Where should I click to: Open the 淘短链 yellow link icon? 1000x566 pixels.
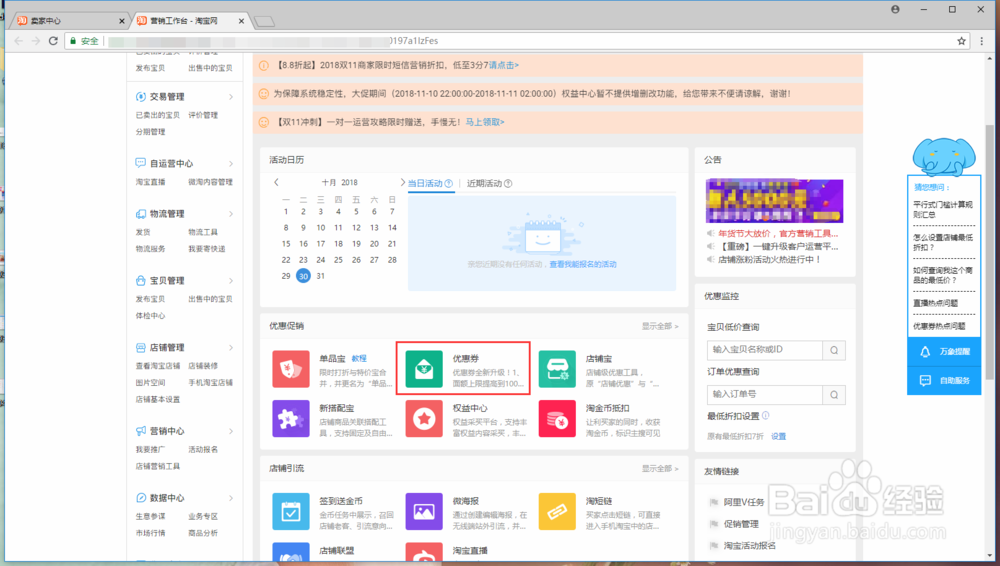[557, 511]
